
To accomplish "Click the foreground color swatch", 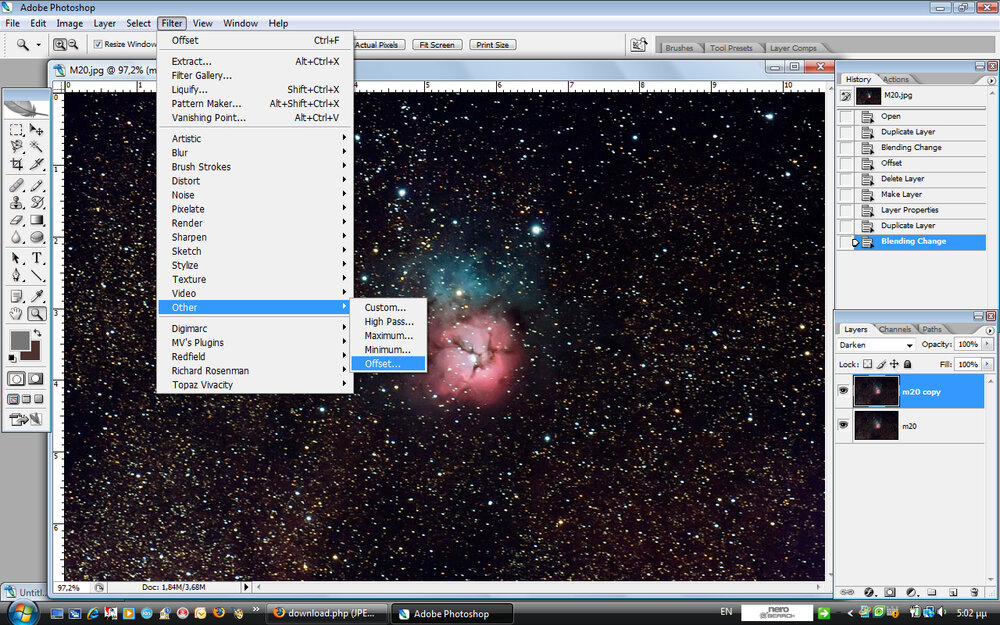I will tap(19, 340).
